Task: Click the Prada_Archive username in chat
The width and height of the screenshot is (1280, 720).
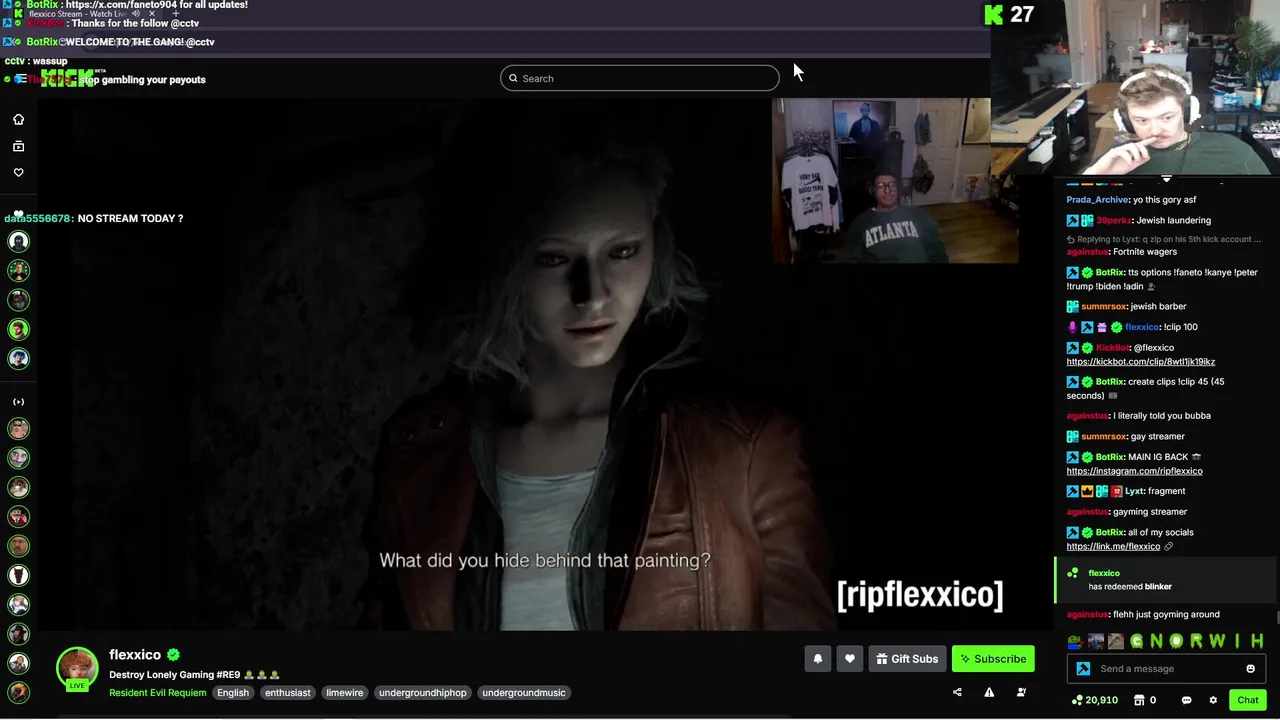Action: pos(1097,200)
